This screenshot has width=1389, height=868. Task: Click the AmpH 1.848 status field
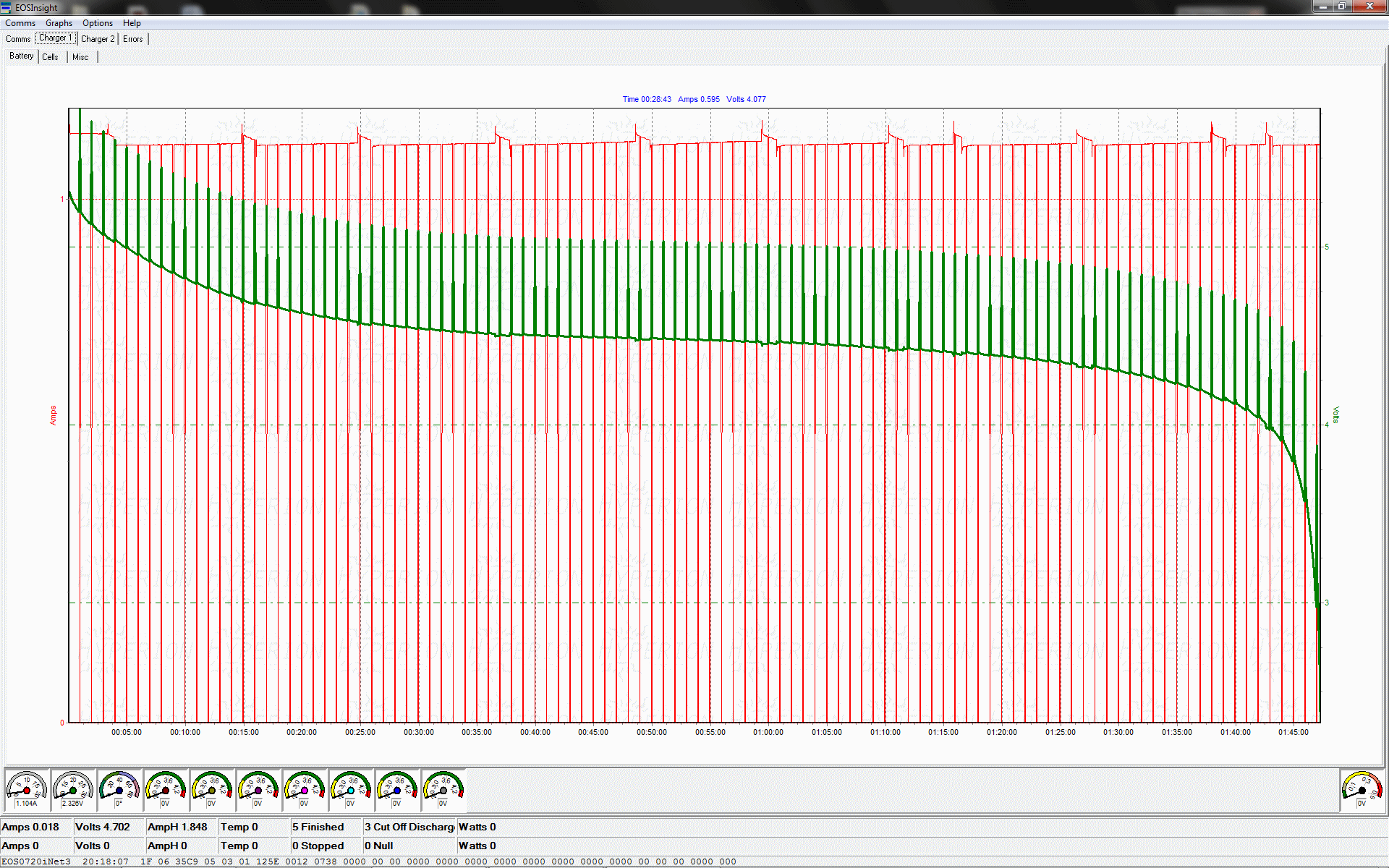click(177, 827)
